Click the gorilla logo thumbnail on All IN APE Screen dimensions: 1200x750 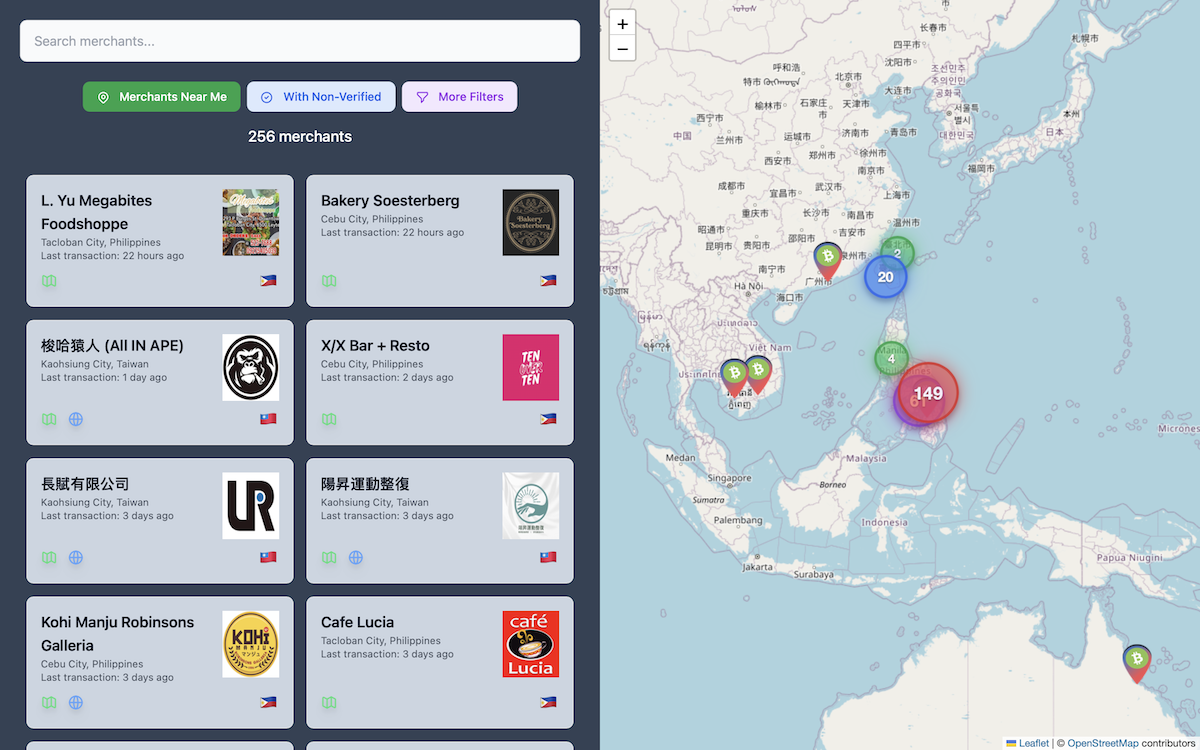(x=251, y=367)
